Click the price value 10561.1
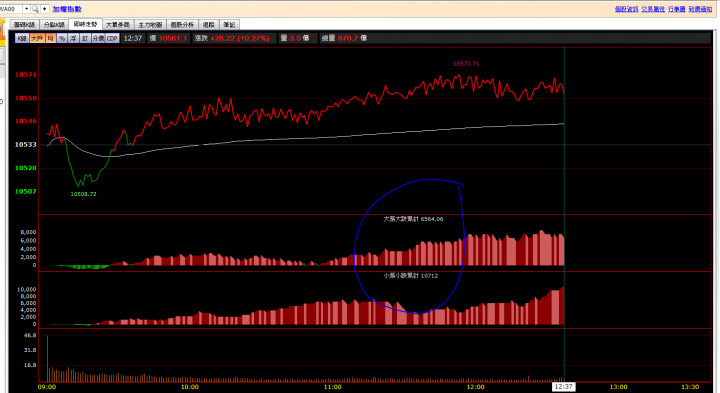 173,39
